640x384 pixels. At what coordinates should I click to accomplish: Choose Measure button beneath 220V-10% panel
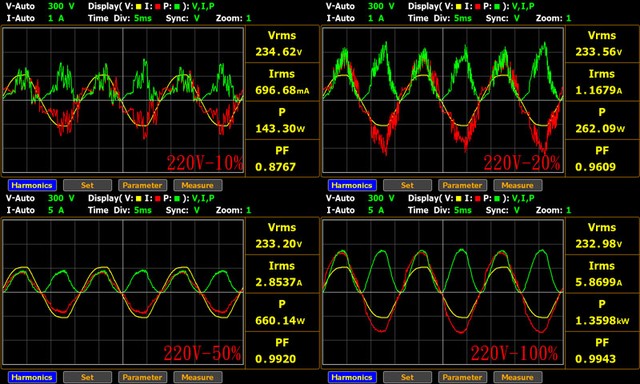click(198, 185)
